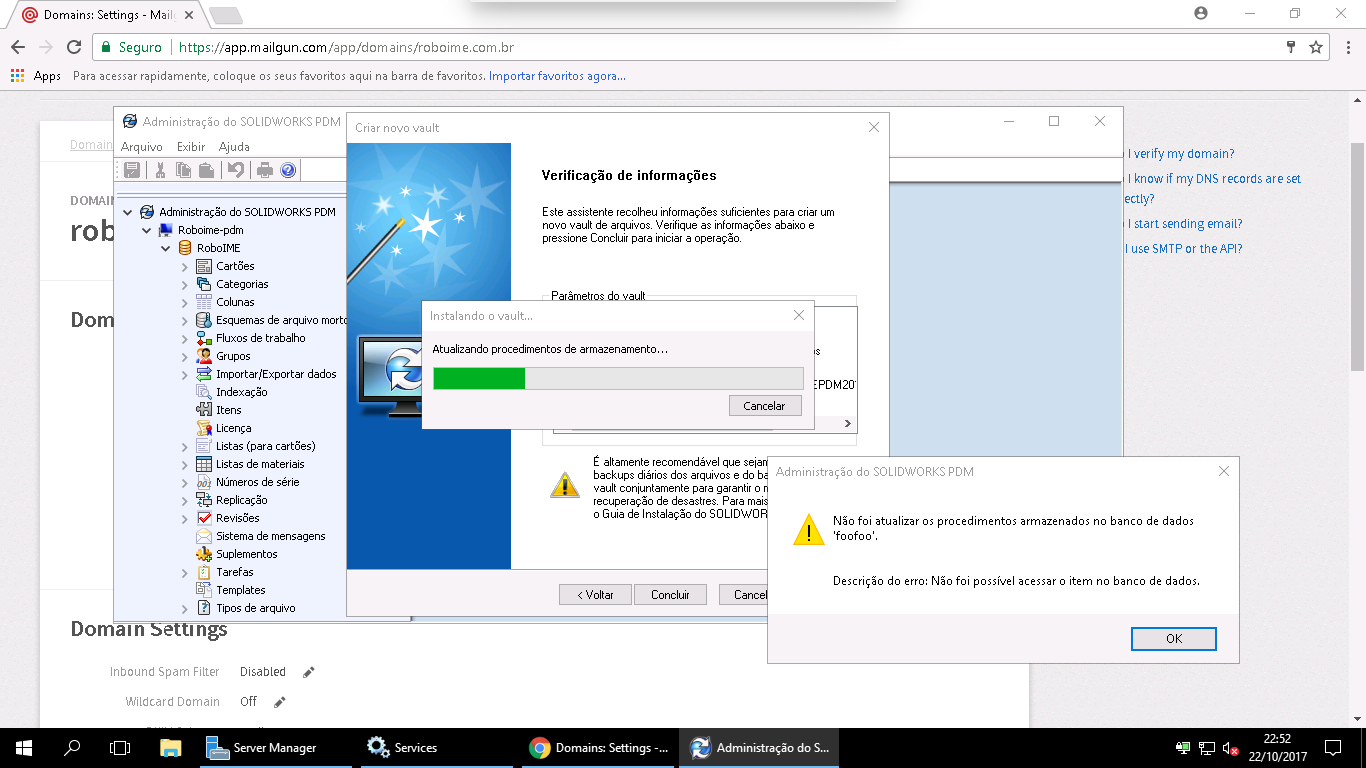This screenshot has width=1366, height=768.
Task: Select the Grupos users icon
Action: coord(204,356)
